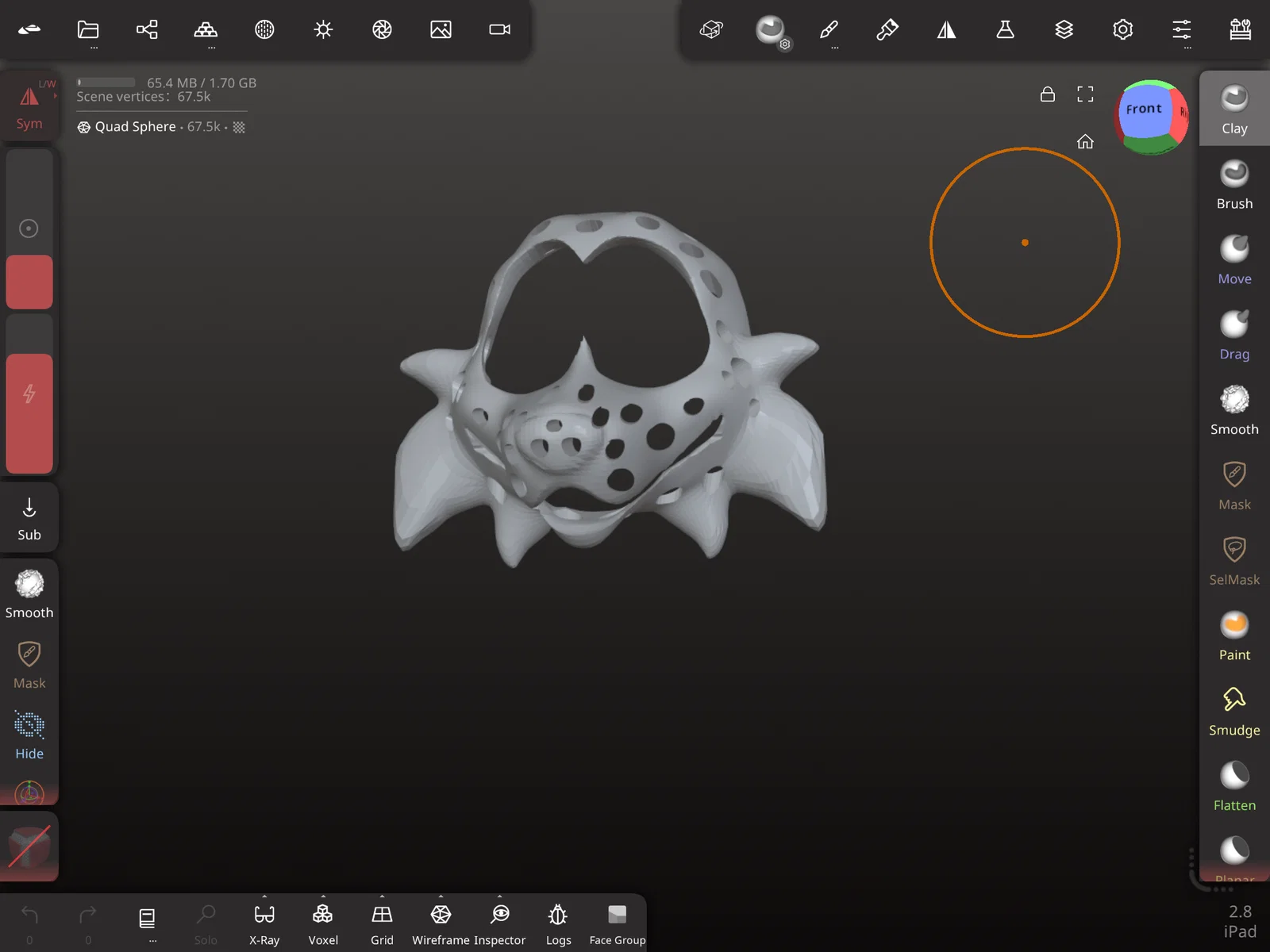Toggle the Grid display
The width and height of the screenshot is (1270, 952).
382,924
